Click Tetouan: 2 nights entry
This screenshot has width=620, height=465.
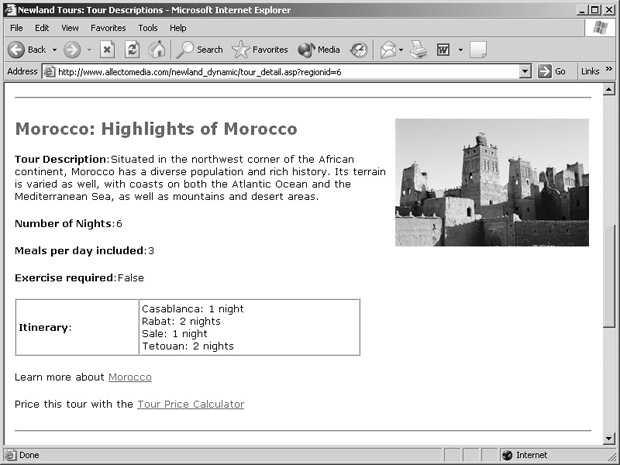[x=188, y=346]
